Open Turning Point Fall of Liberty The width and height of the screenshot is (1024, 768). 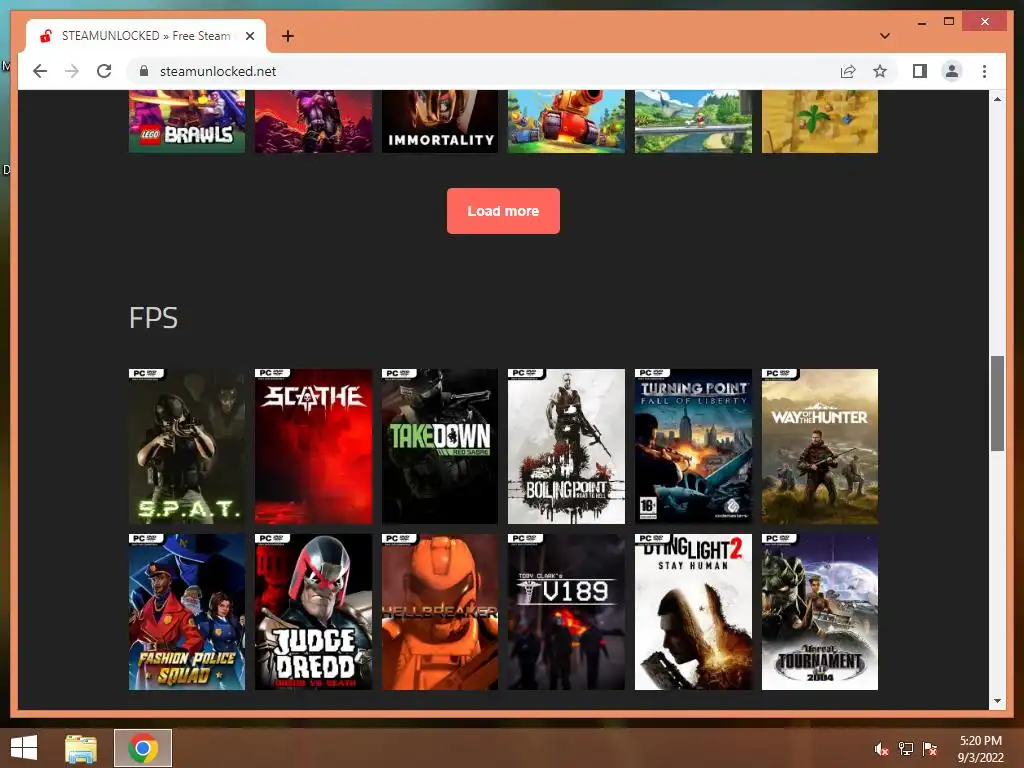click(693, 446)
